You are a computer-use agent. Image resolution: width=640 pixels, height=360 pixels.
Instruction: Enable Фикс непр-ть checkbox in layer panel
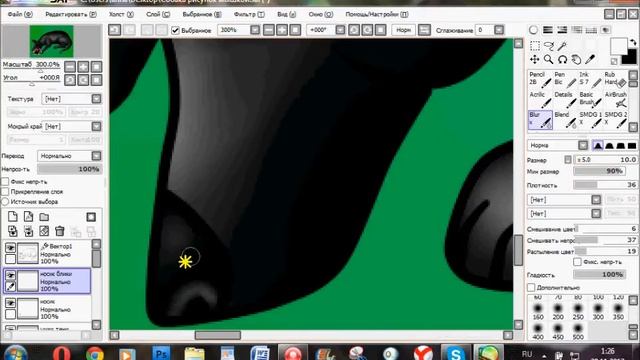(5, 182)
